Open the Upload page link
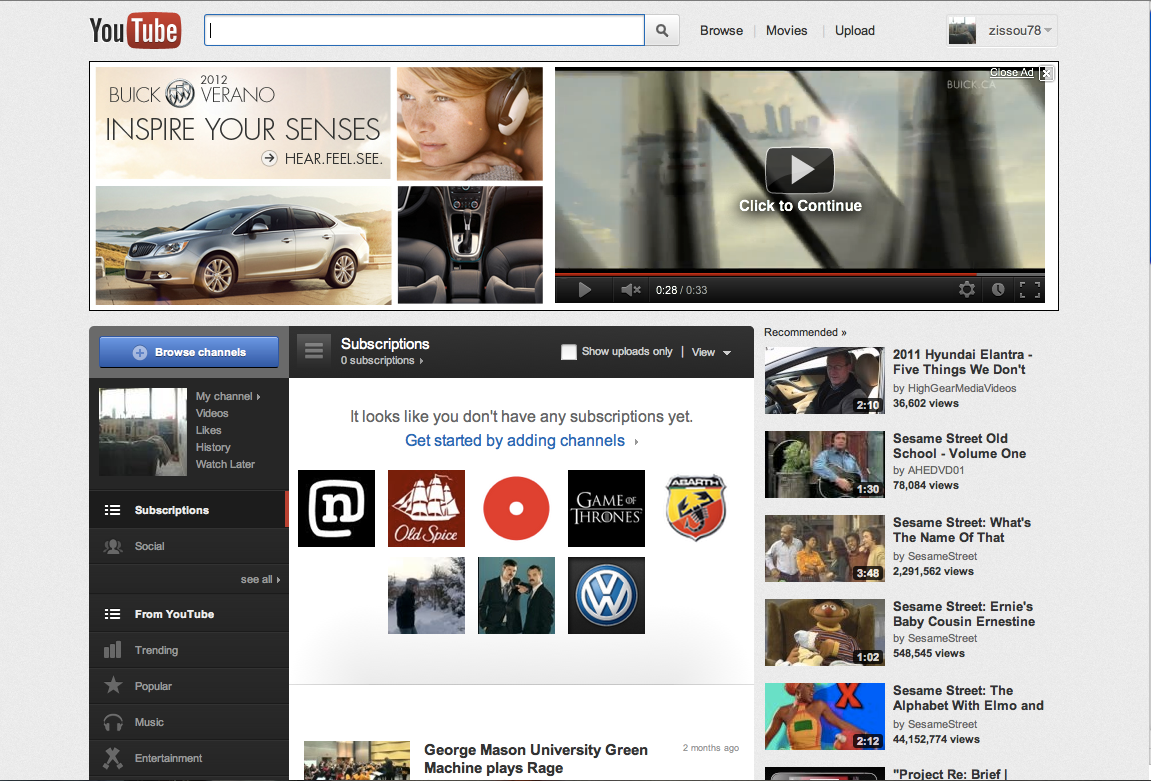The image size is (1151, 781). click(854, 31)
